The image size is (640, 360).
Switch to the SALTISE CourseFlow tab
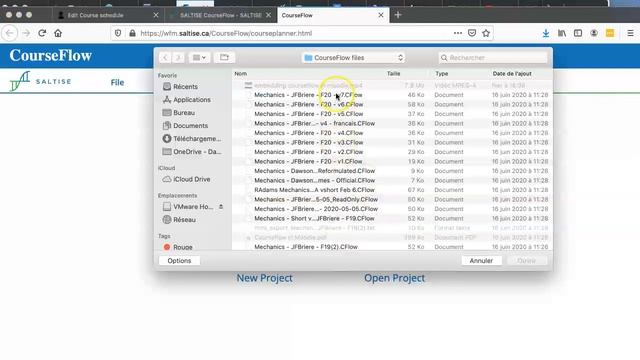221,15
